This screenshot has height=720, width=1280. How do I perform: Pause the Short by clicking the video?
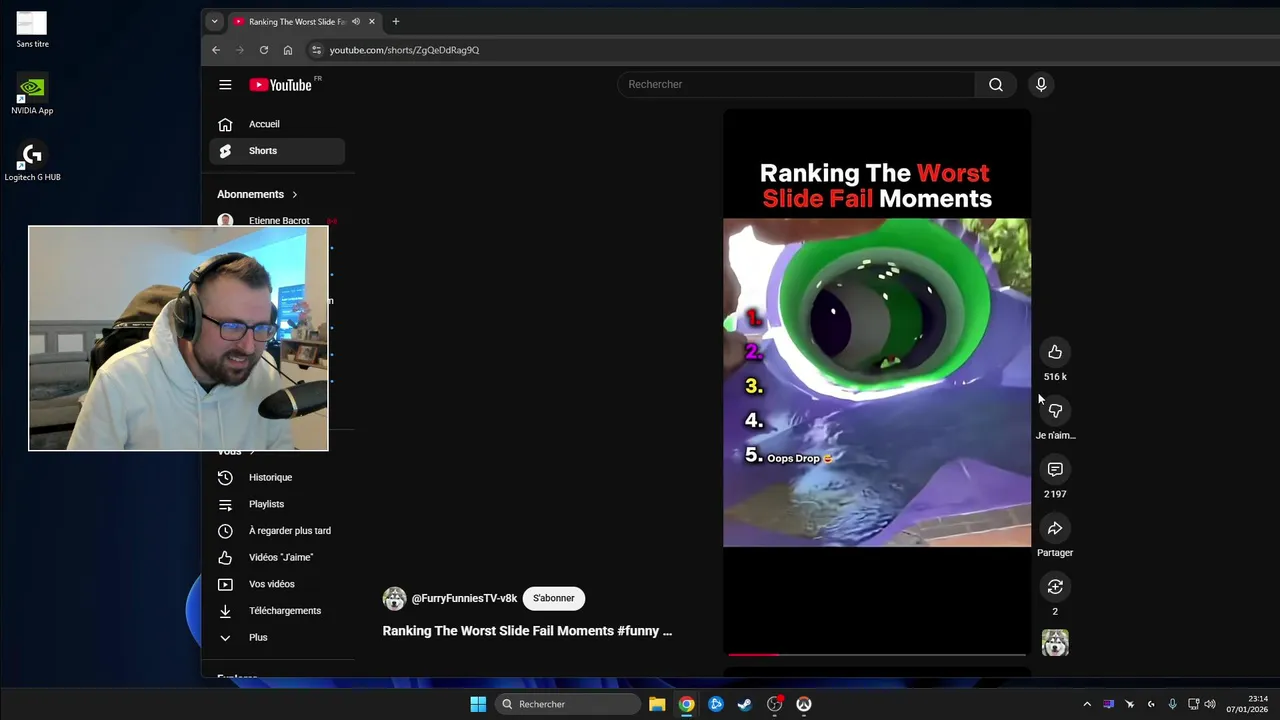pos(877,382)
